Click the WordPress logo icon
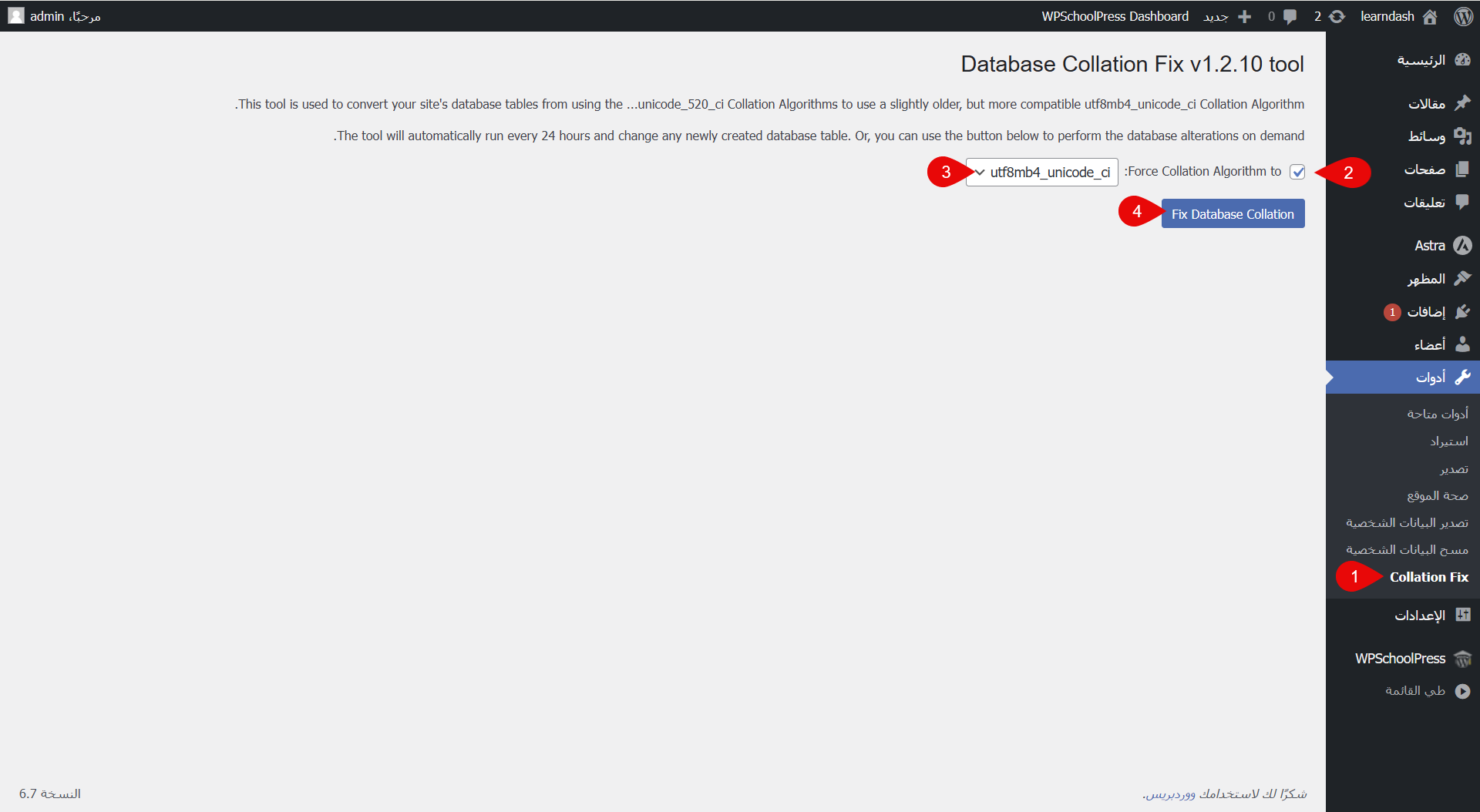The height and width of the screenshot is (812, 1480). tap(1463, 16)
